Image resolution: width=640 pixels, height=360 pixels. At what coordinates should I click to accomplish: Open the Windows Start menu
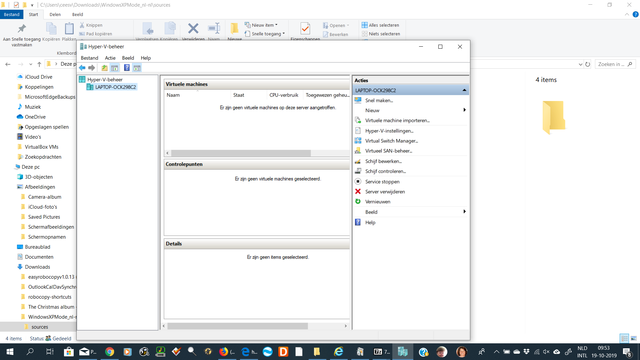[x=9, y=352]
